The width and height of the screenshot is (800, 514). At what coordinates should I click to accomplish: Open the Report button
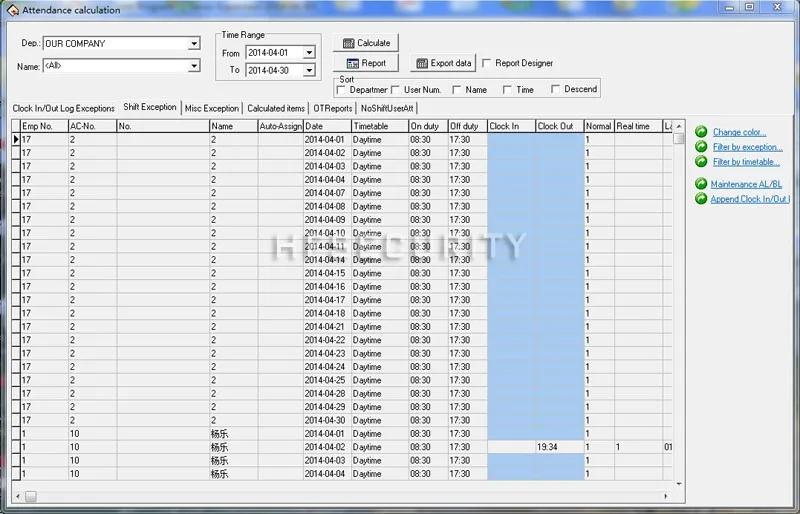click(x=366, y=63)
